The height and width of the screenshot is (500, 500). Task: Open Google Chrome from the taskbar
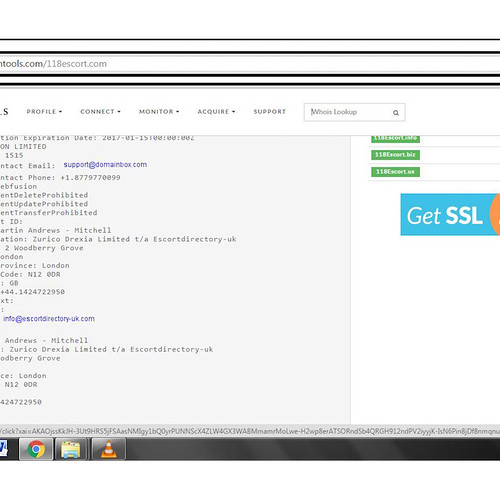(x=36, y=449)
